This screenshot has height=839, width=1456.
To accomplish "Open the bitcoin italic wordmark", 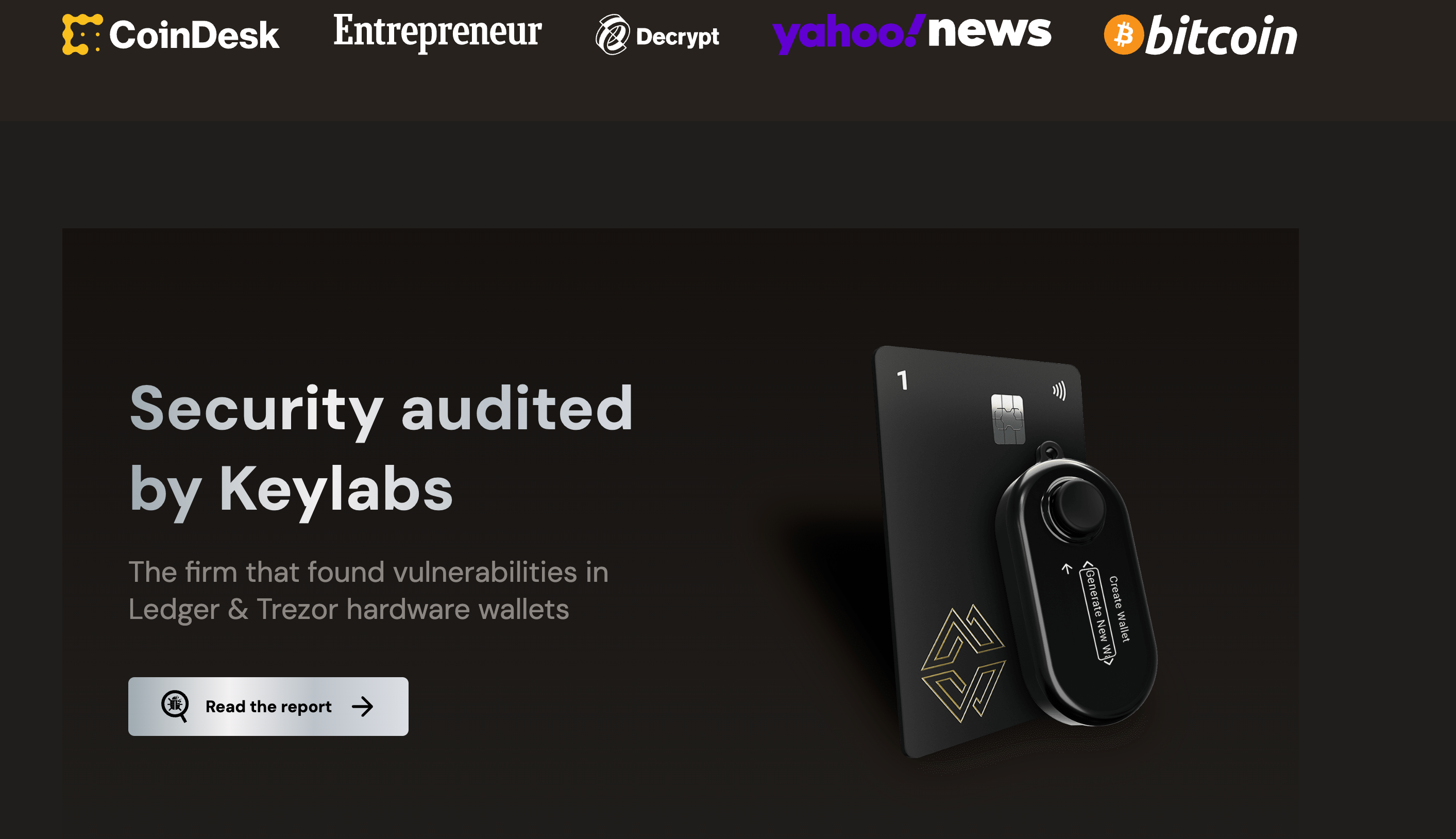I will coord(1221,35).
